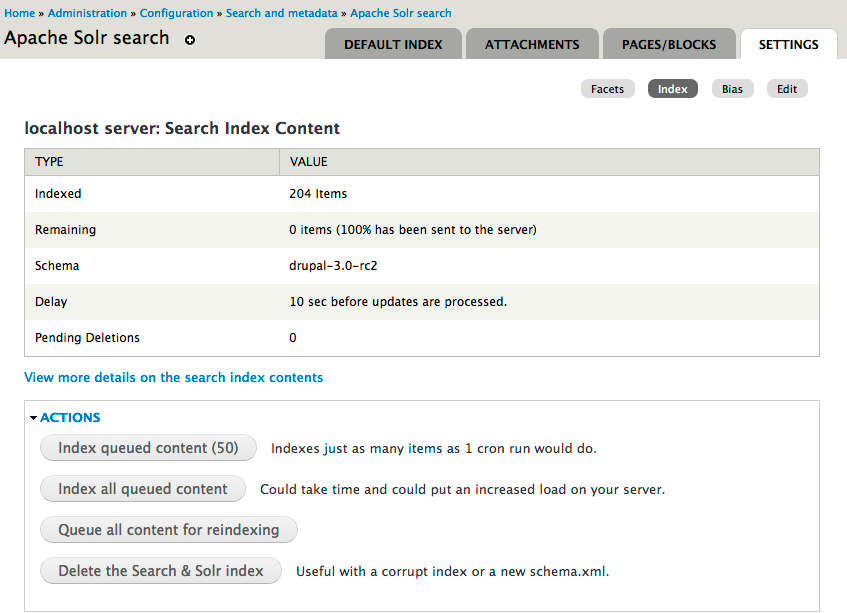Open the Bias secondary tab
The height and width of the screenshot is (613, 847).
coord(732,89)
